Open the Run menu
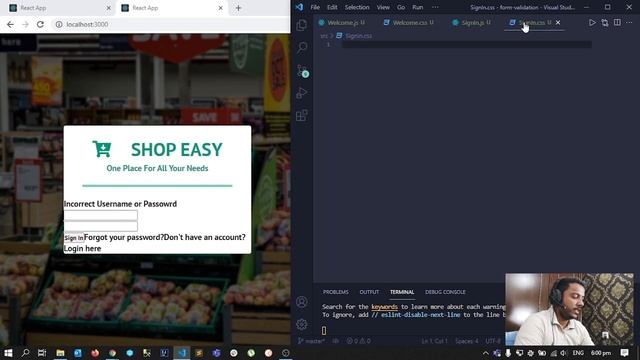 pyautogui.click(x=418, y=7)
